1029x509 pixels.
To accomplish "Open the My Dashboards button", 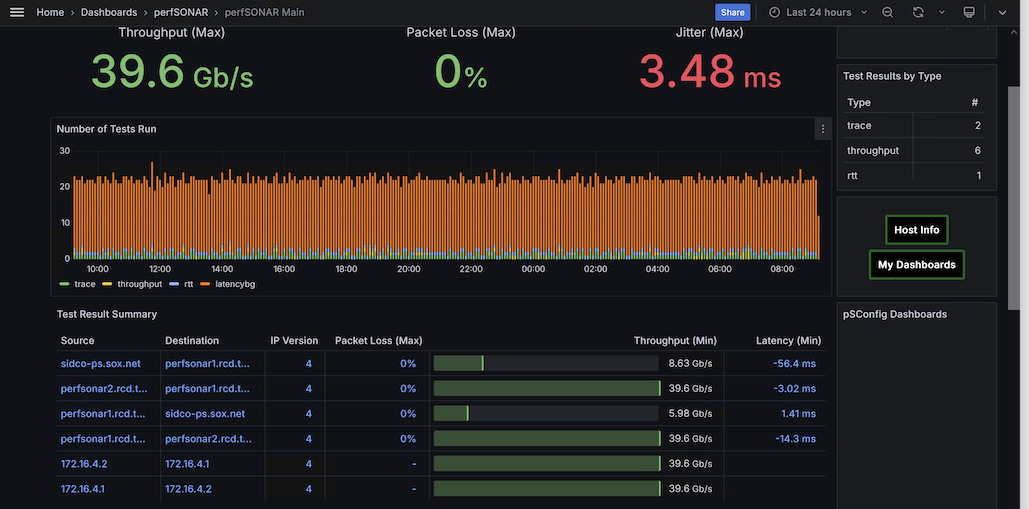I will click(x=916, y=265).
